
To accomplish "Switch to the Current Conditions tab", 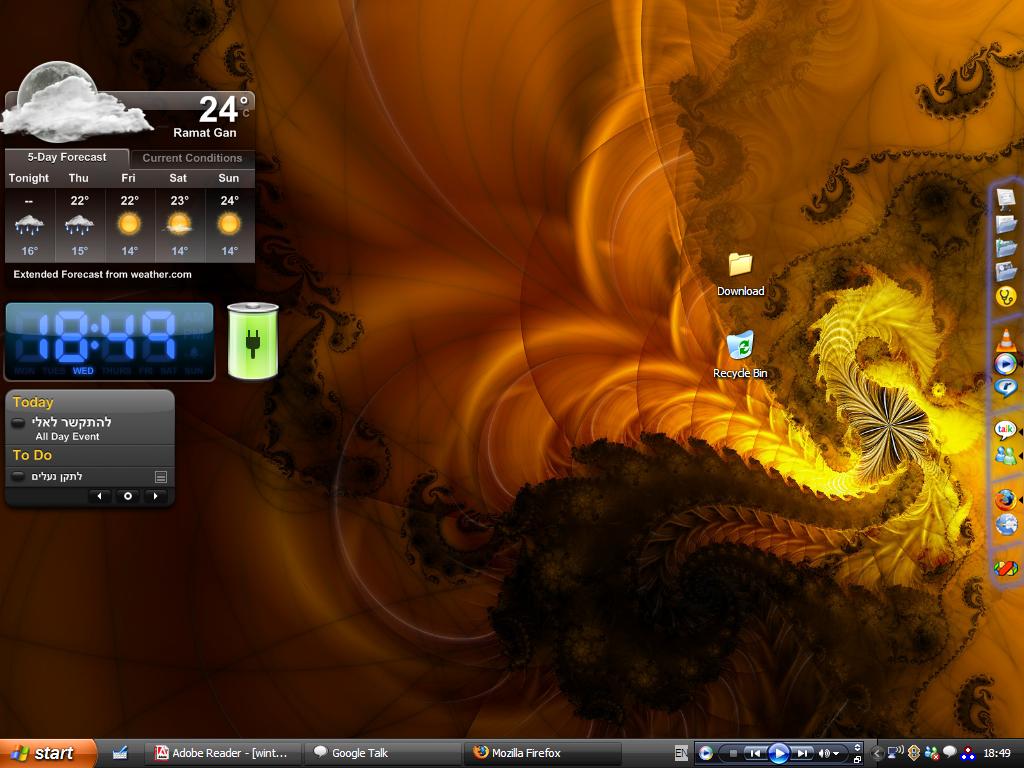I will point(192,158).
